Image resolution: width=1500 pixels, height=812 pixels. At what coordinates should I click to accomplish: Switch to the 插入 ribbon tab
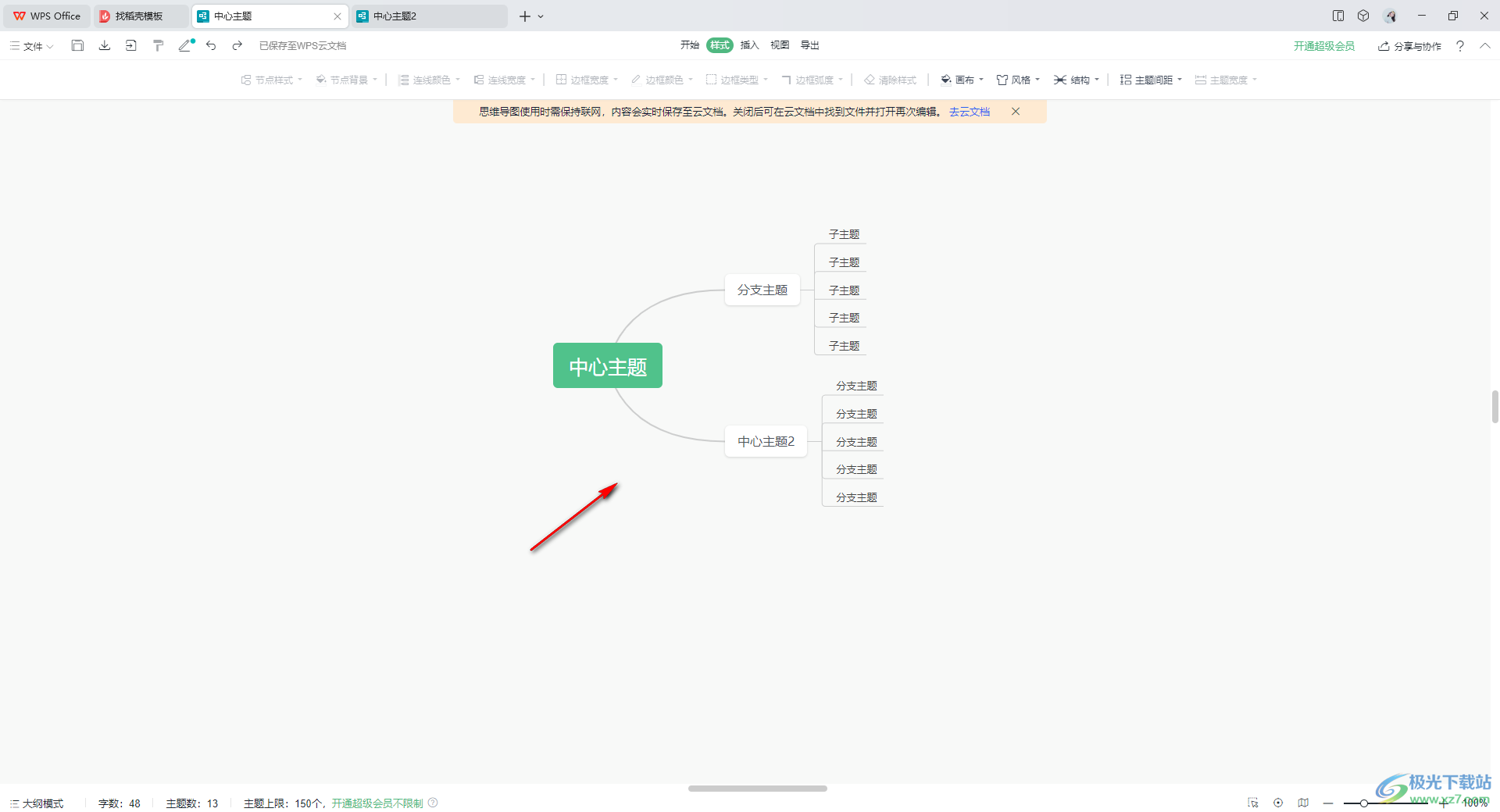pyautogui.click(x=750, y=45)
